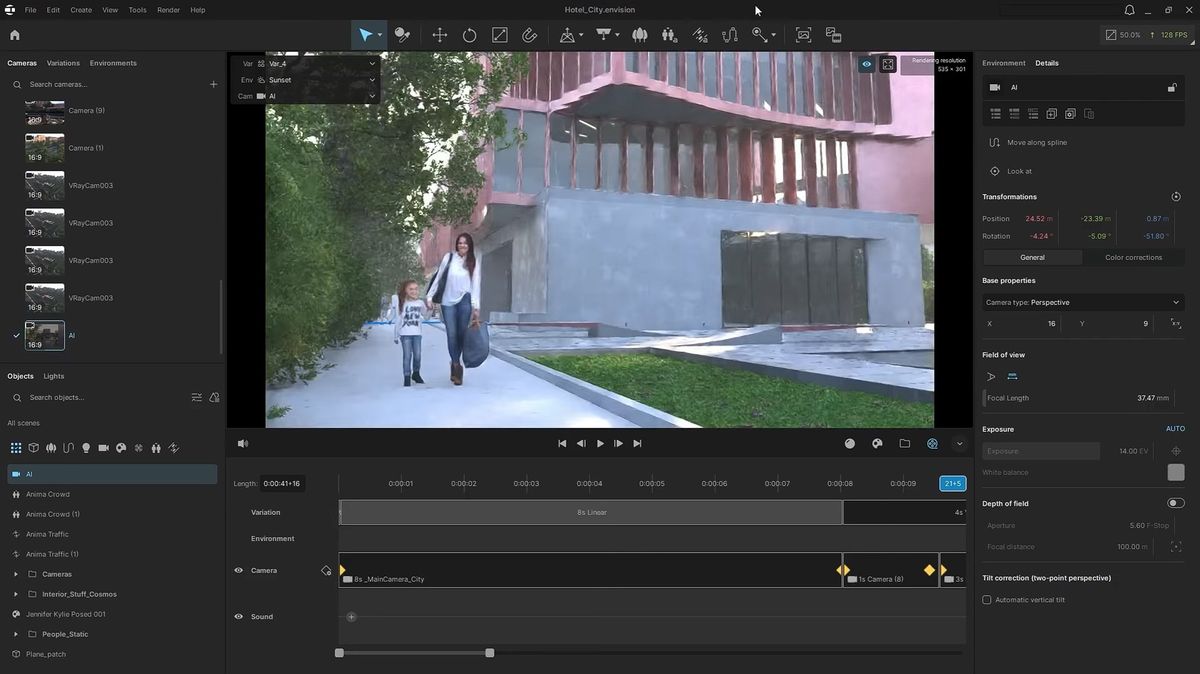Click the AUTO exposure link

(1174, 429)
